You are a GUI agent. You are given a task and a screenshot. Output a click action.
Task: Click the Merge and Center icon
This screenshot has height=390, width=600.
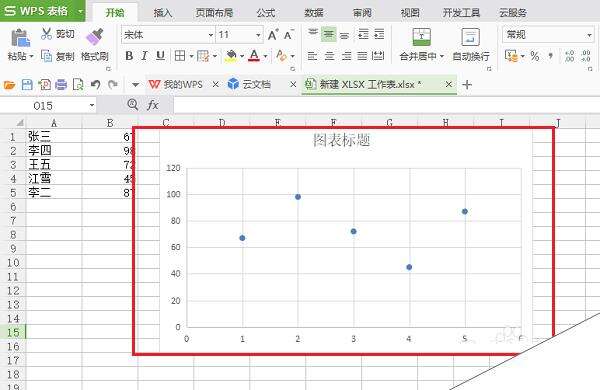pyautogui.click(x=421, y=37)
